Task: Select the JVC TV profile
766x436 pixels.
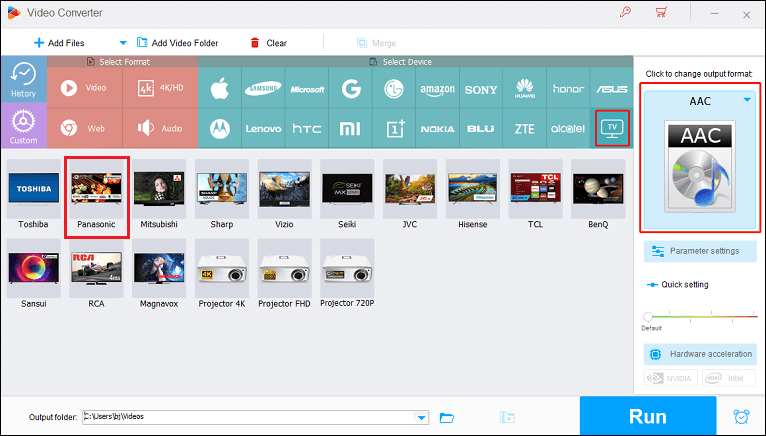Action: pyautogui.click(x=410, y=196)
